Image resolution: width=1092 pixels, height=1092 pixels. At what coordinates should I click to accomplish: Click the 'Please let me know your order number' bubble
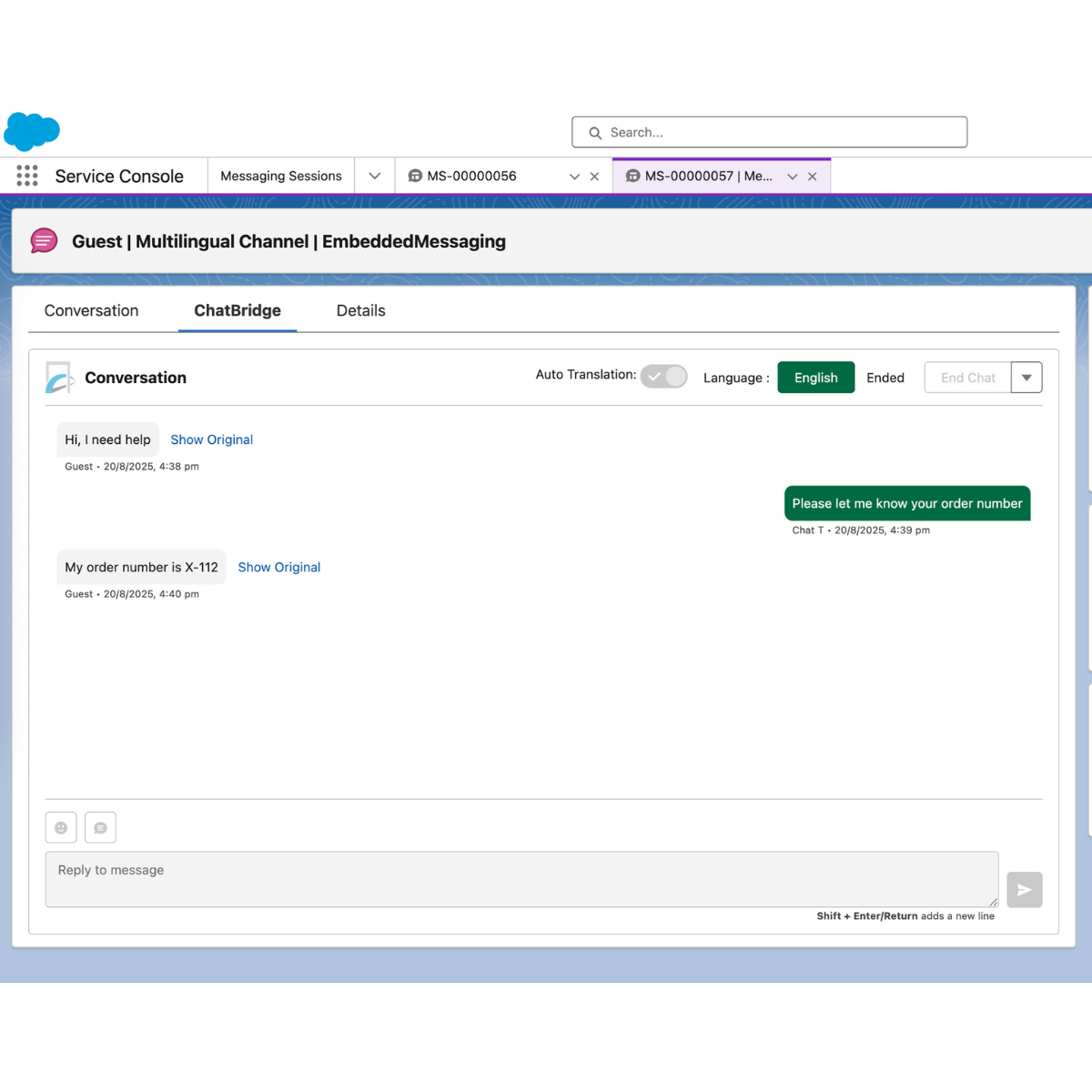tap(907, 503)
